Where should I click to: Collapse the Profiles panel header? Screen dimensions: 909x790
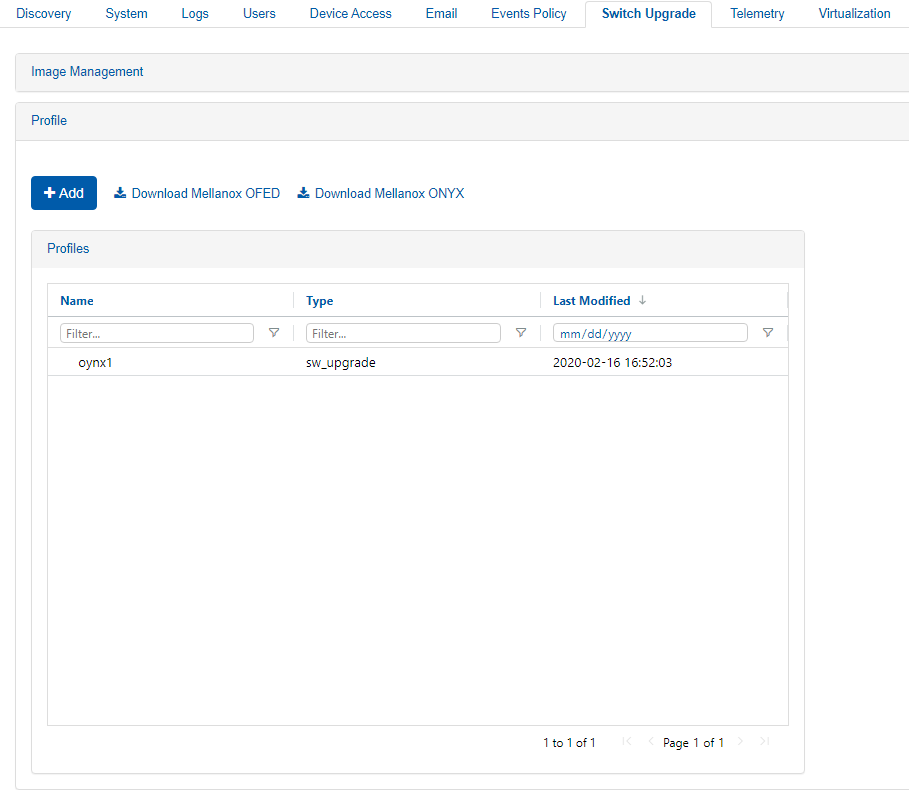point(68,249)
